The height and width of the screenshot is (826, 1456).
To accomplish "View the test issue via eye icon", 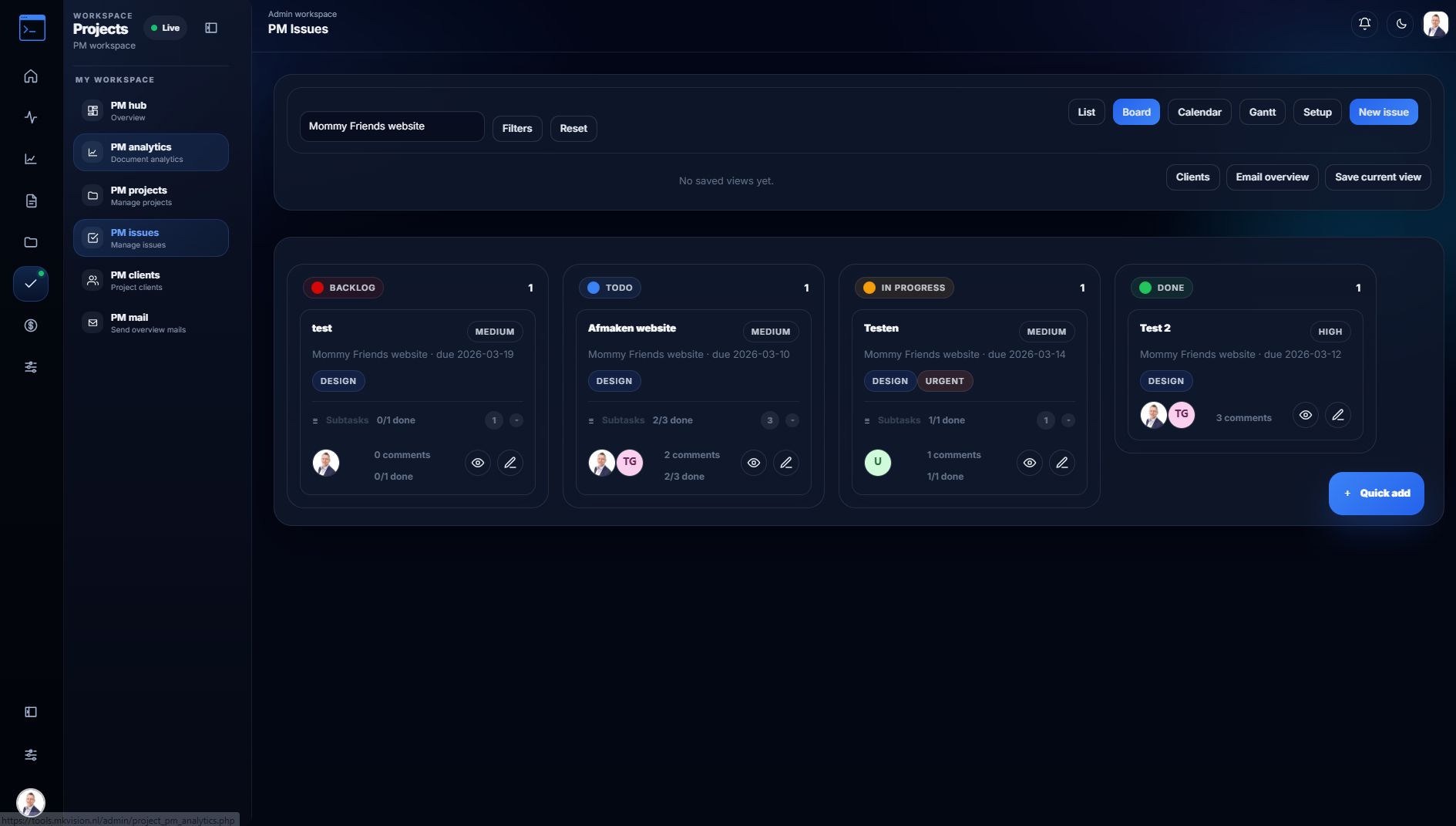I will pos(478,463).
